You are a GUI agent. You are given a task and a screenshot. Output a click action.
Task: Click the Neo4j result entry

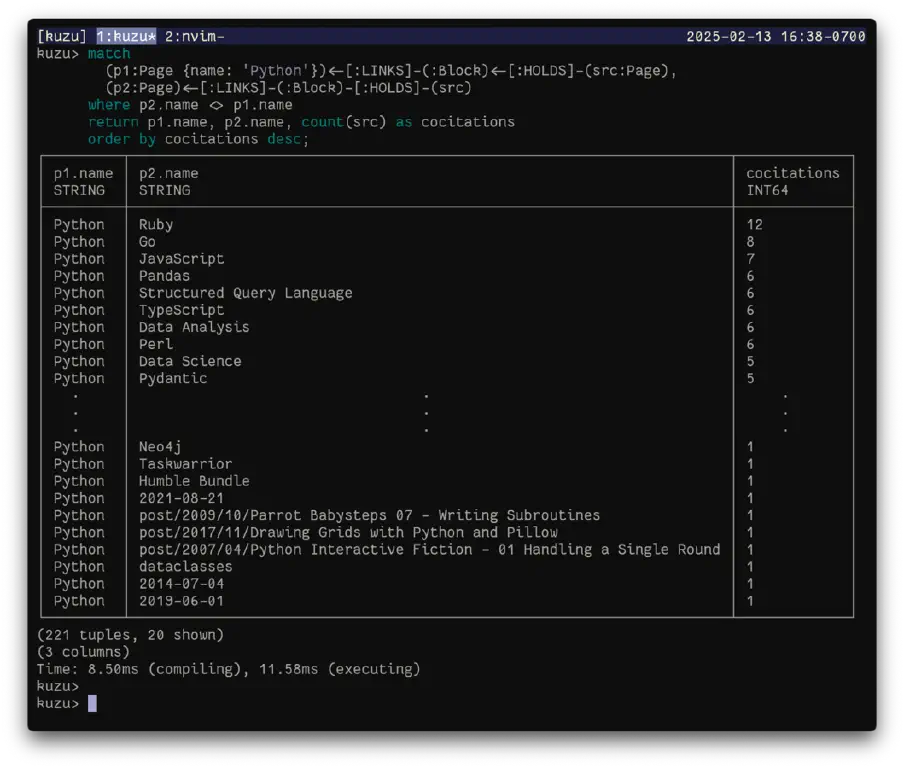(160, 447)
